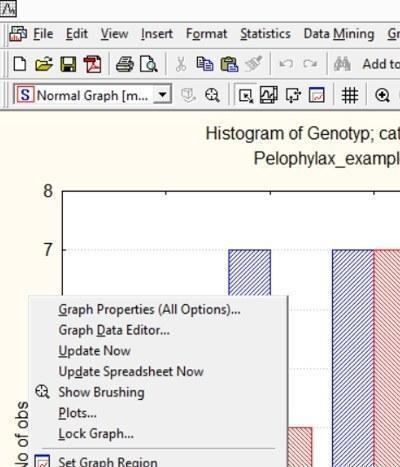Click the zoom in magnifier icon
The width and height of the screenshot is (400, 467).
tap(382, 96)
